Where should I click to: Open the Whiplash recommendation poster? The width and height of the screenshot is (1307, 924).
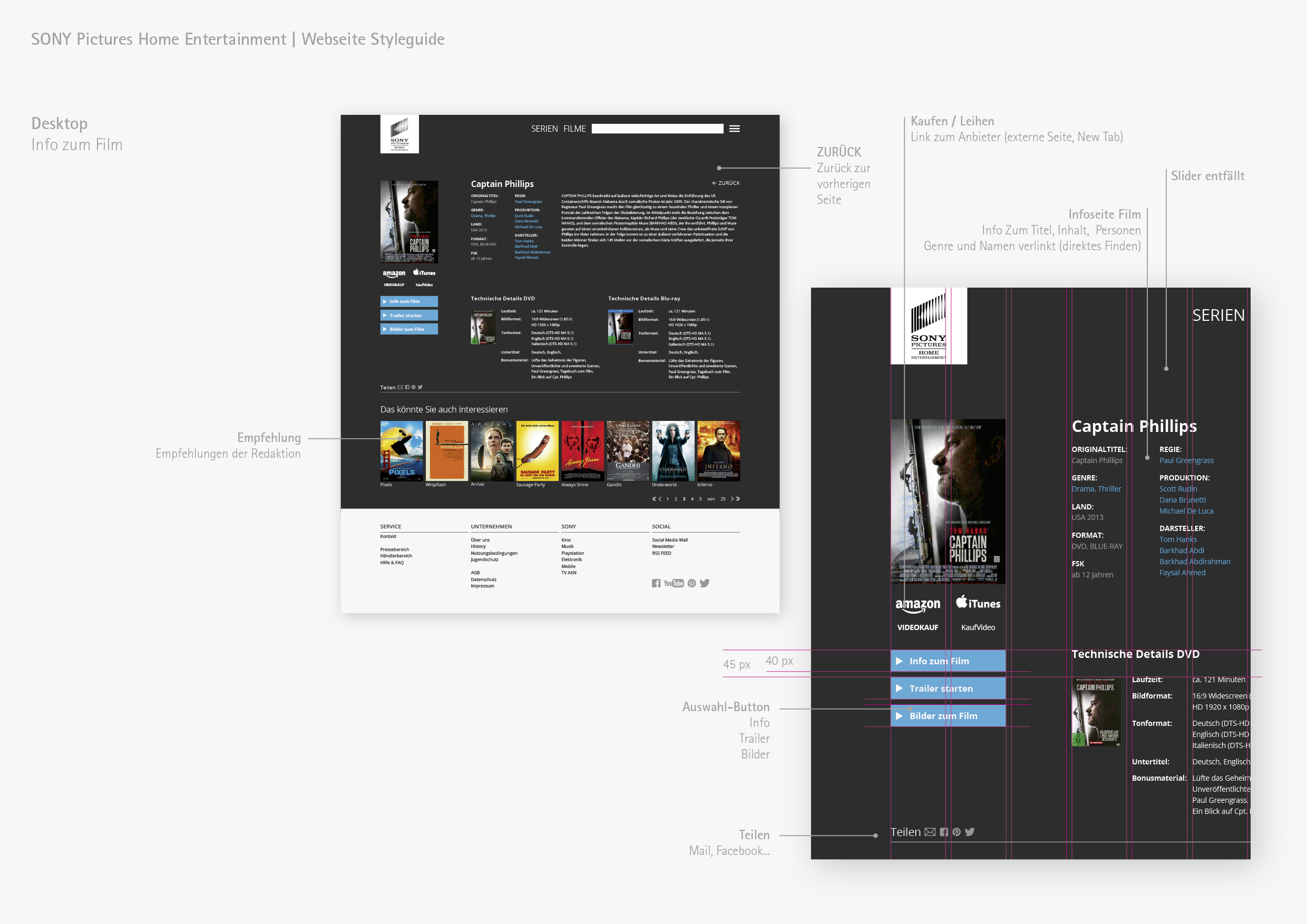(447, 451)
